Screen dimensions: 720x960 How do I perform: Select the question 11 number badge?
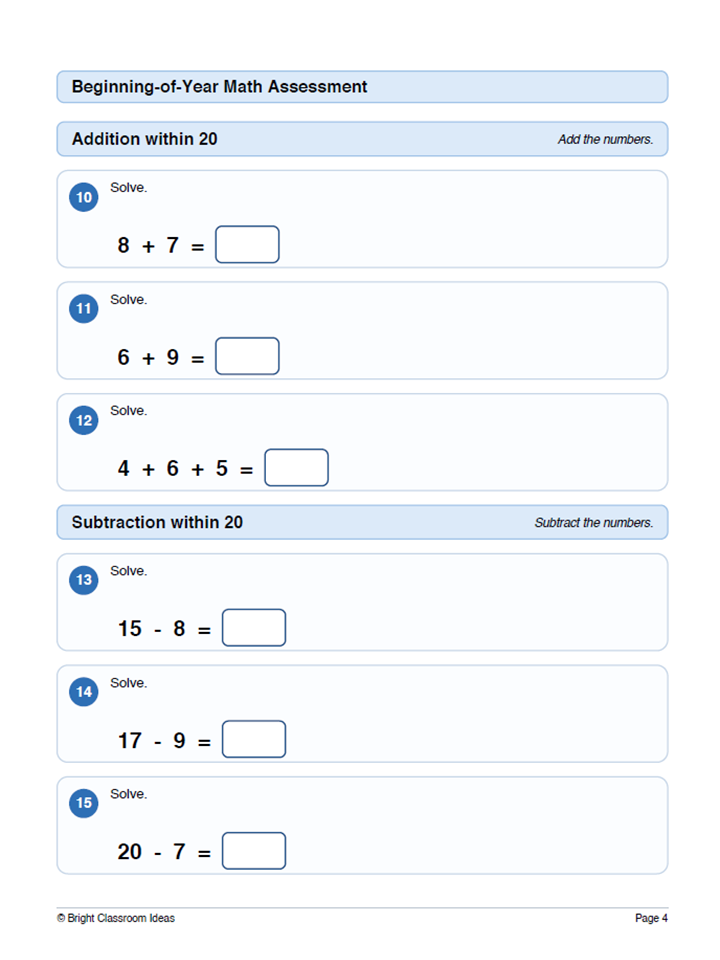[84, 309]
